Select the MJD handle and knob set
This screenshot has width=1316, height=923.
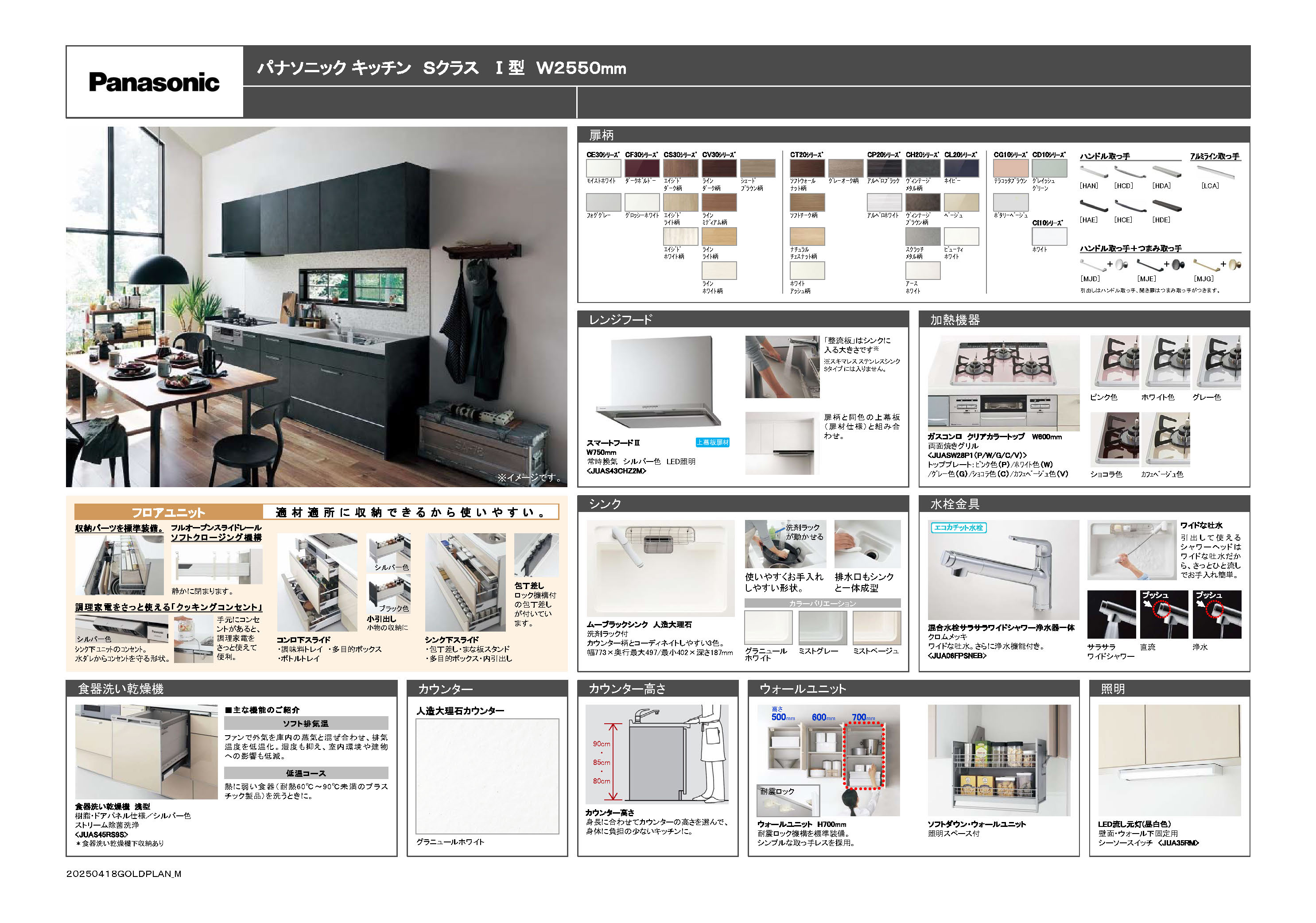click(1104, 265)
